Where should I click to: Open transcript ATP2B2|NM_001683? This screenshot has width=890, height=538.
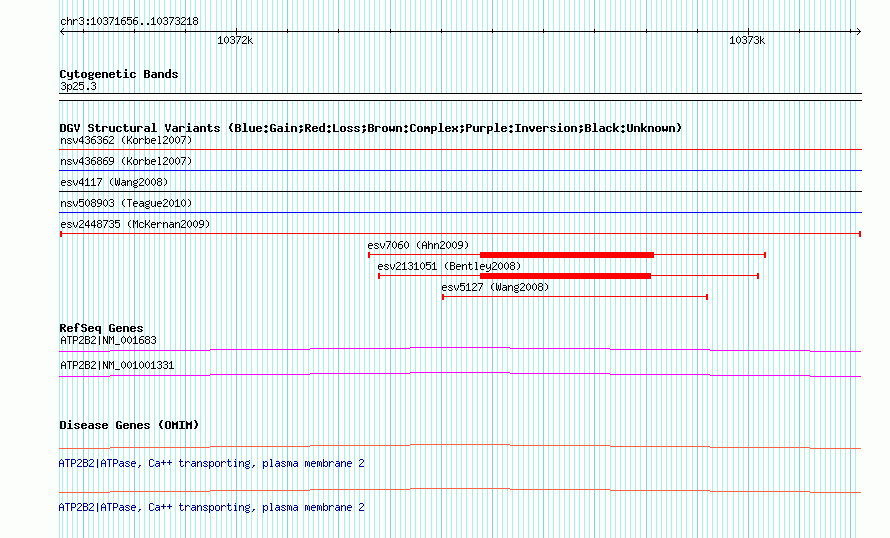click(x=108, y=341)
